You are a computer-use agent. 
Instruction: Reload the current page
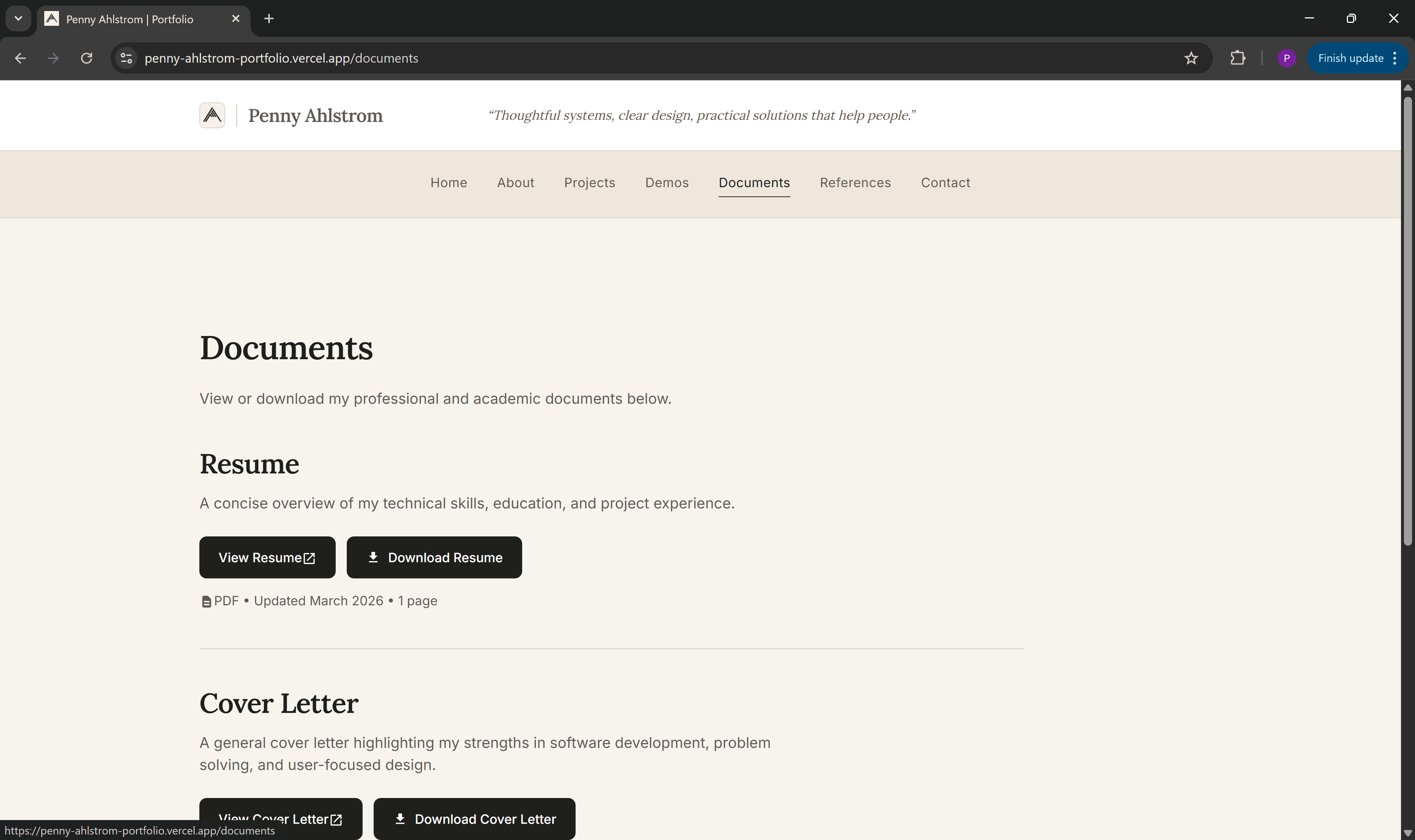coord(87,58)
